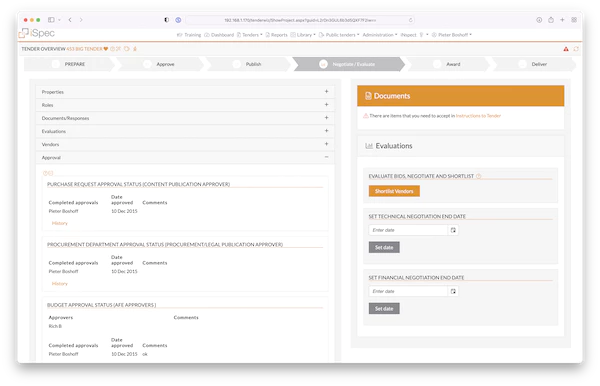
Task: Go back with the browser back arrow
Action: pos(70,20)
